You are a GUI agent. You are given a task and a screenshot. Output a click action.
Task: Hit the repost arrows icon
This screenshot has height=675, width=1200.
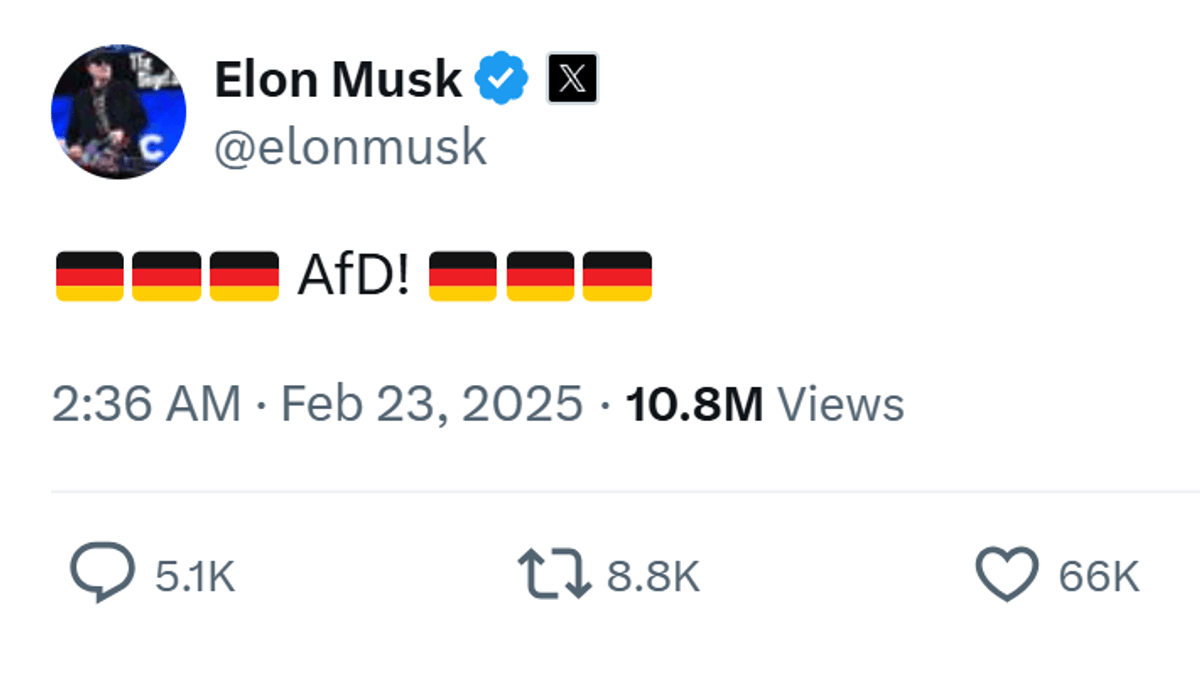click(553, 576)
